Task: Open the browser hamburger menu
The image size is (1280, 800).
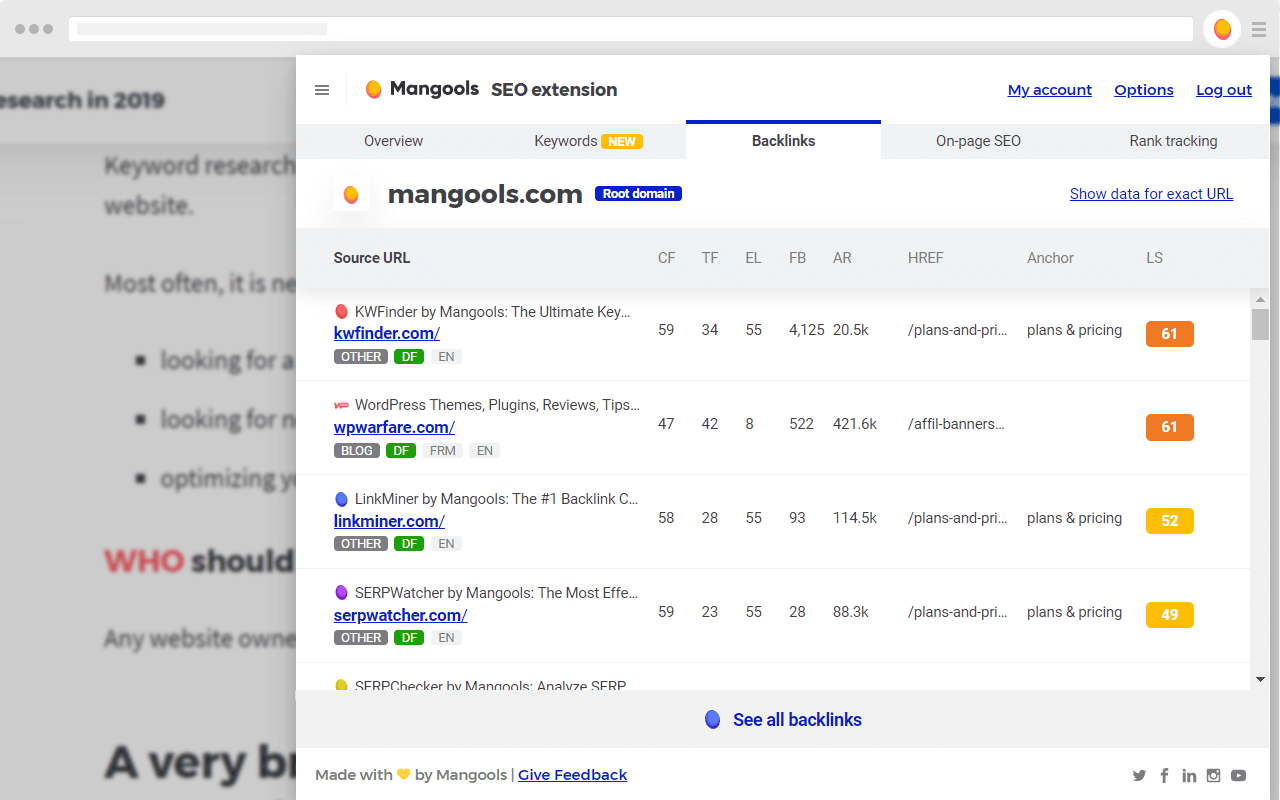Action: coord(1259,29)
